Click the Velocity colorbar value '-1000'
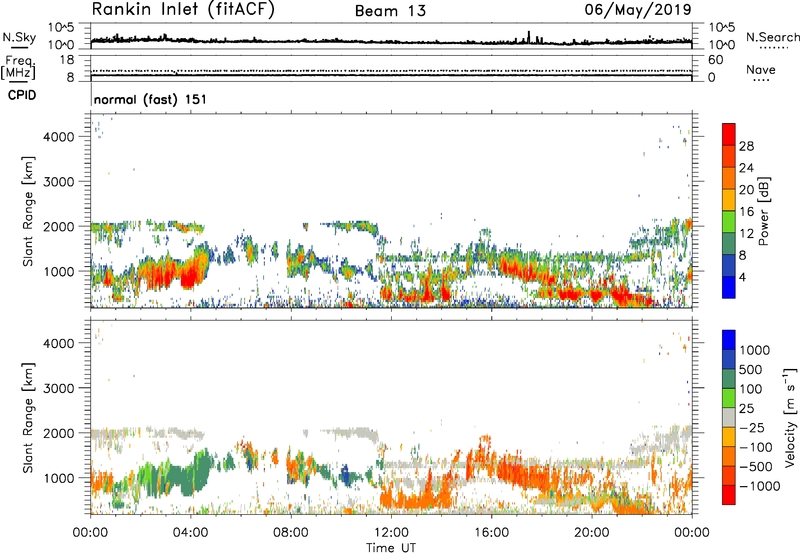 [x=760, y=486]
